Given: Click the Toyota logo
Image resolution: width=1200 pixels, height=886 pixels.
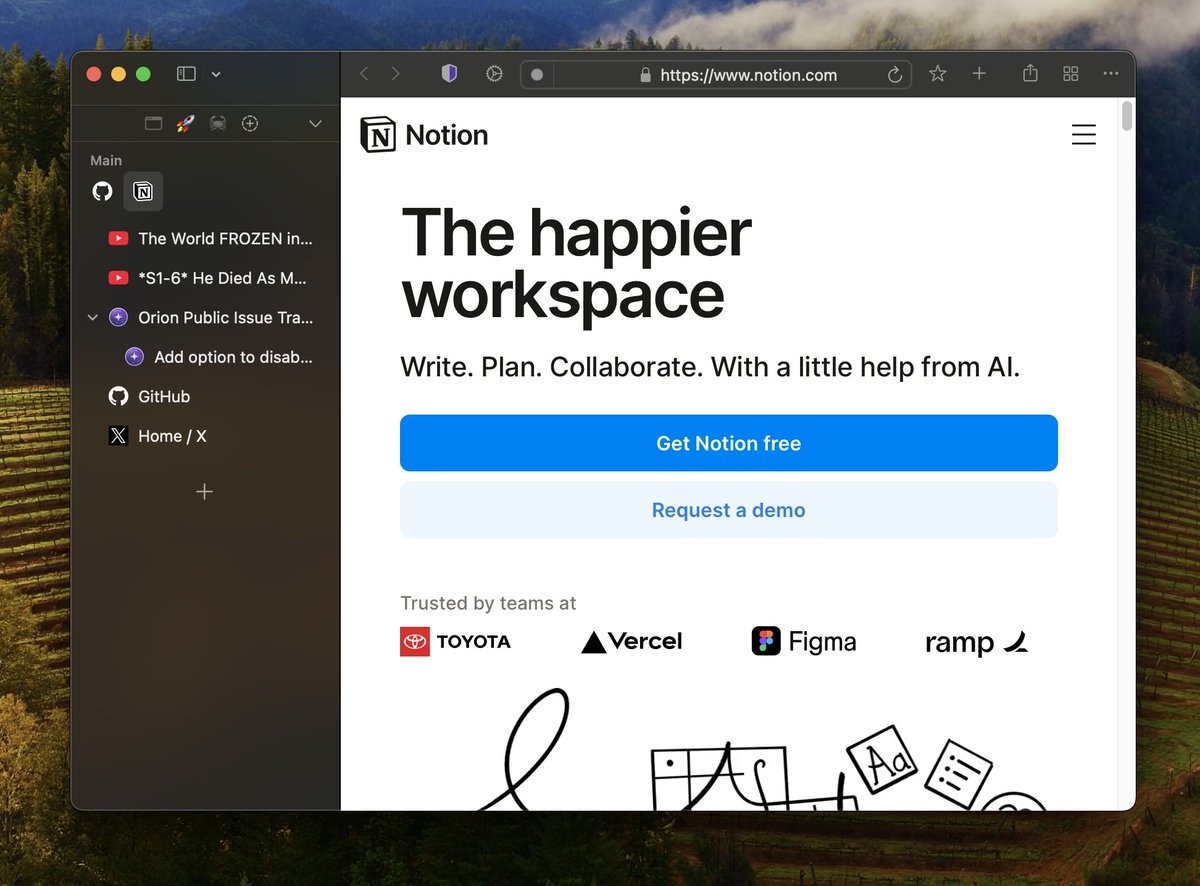Looking at the screenshot, I should (455, 641).
